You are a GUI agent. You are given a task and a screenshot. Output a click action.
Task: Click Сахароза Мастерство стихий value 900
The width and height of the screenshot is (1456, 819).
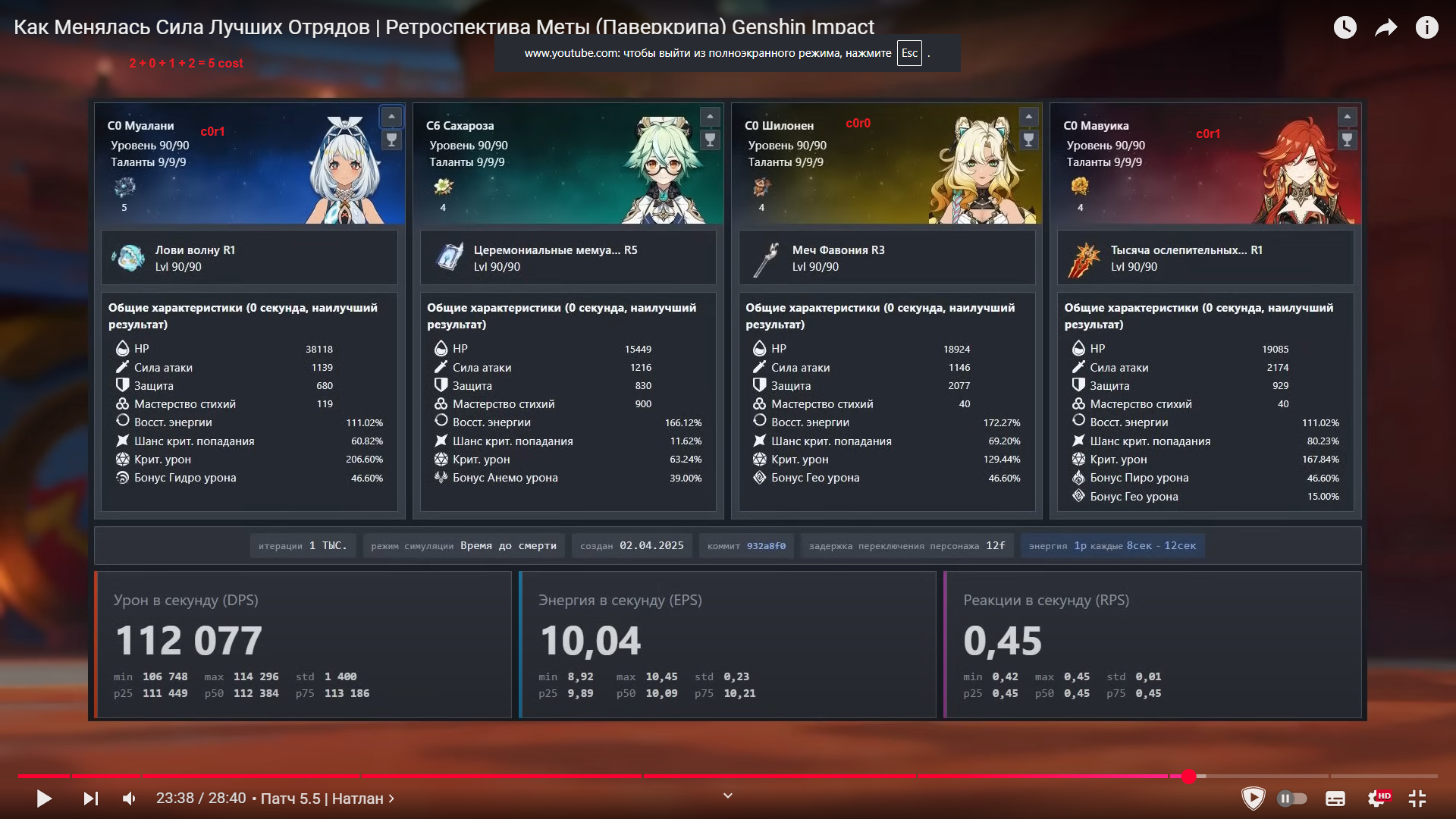[643, 404]
